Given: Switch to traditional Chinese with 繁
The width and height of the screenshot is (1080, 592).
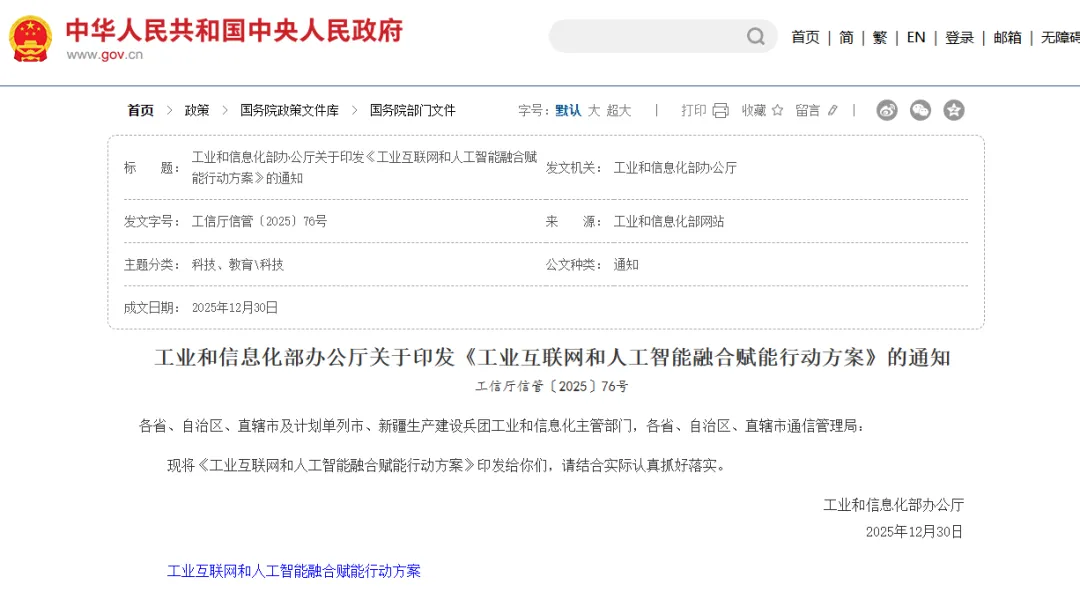Looking at the screenshot, I should (x=877, y=35).
